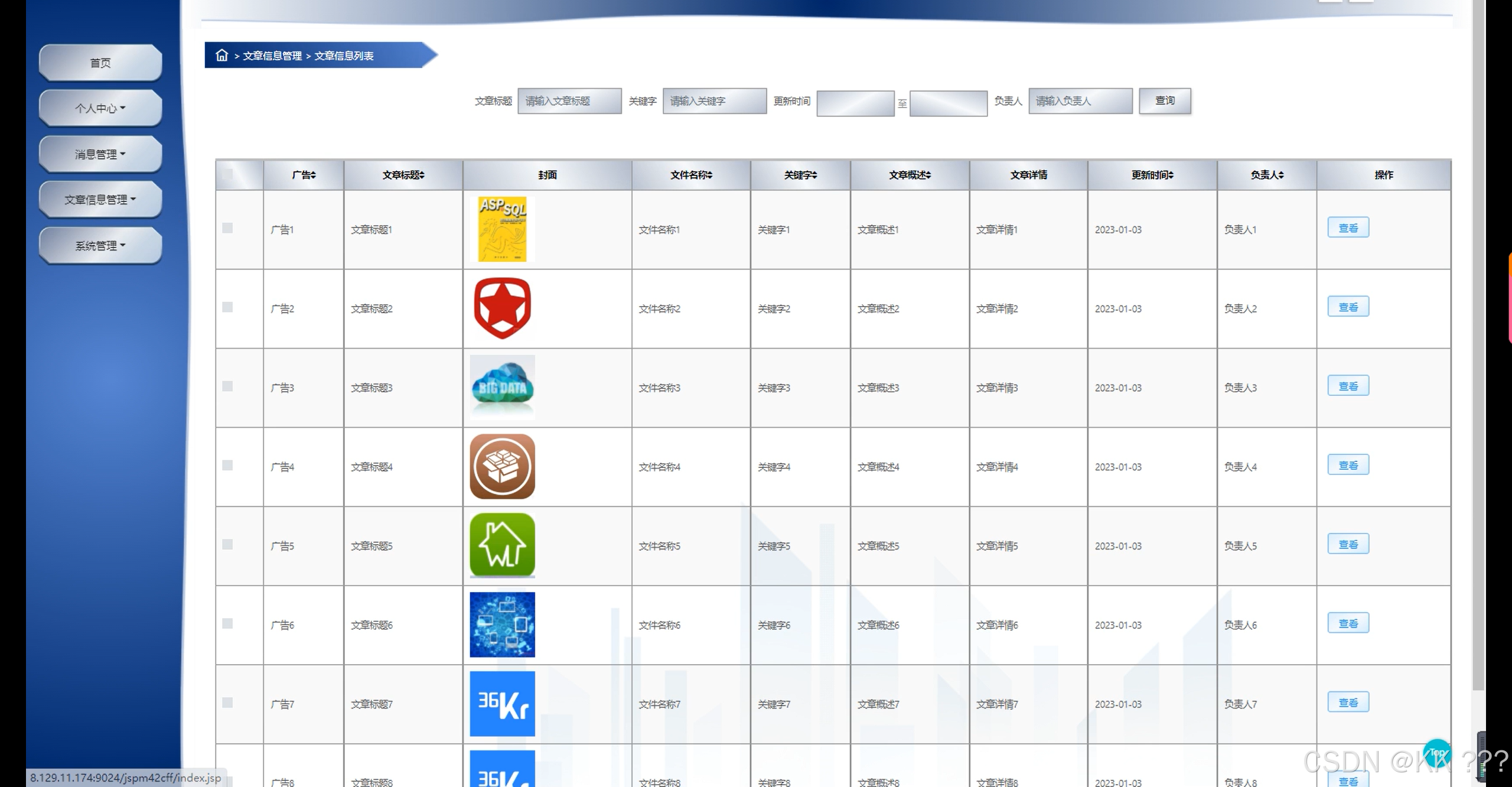Expand the 消息管理 sidebar menu
Screen dimensions: 1512x787
click(x=100, y=154)
